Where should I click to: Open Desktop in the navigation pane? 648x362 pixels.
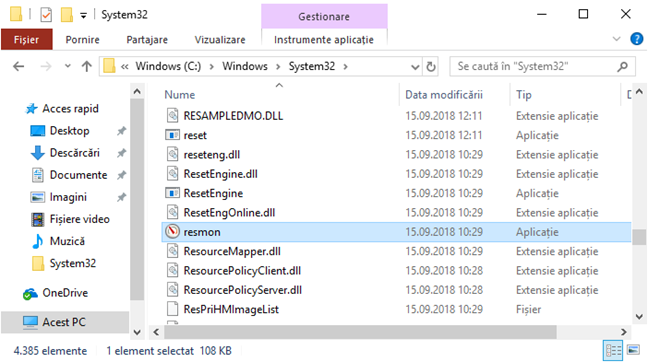[69, 131]
